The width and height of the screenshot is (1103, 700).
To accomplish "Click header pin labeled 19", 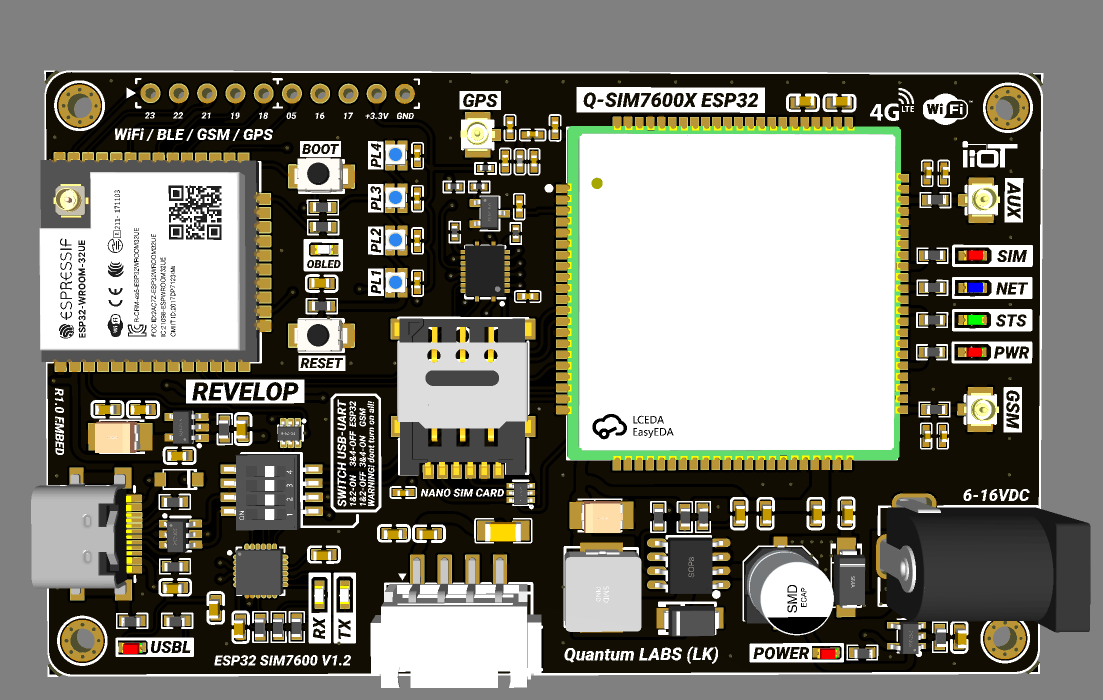I will [x=235, y=93].
